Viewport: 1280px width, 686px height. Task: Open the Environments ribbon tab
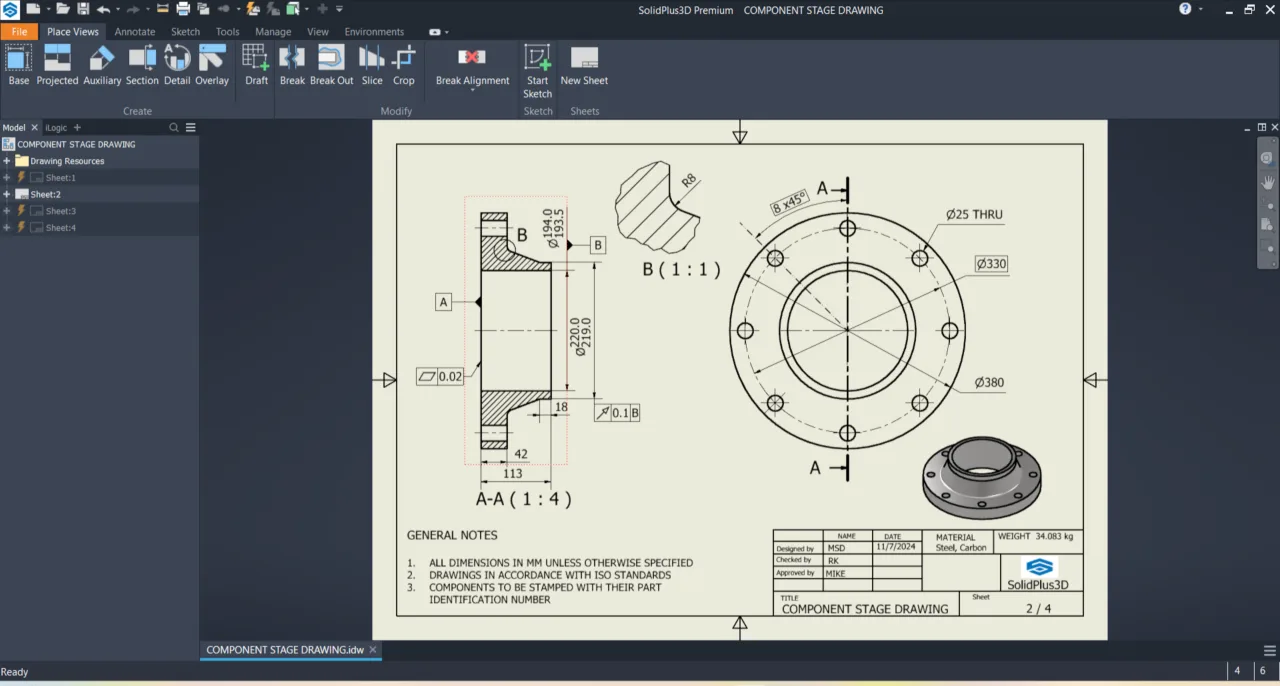point(374,31)
